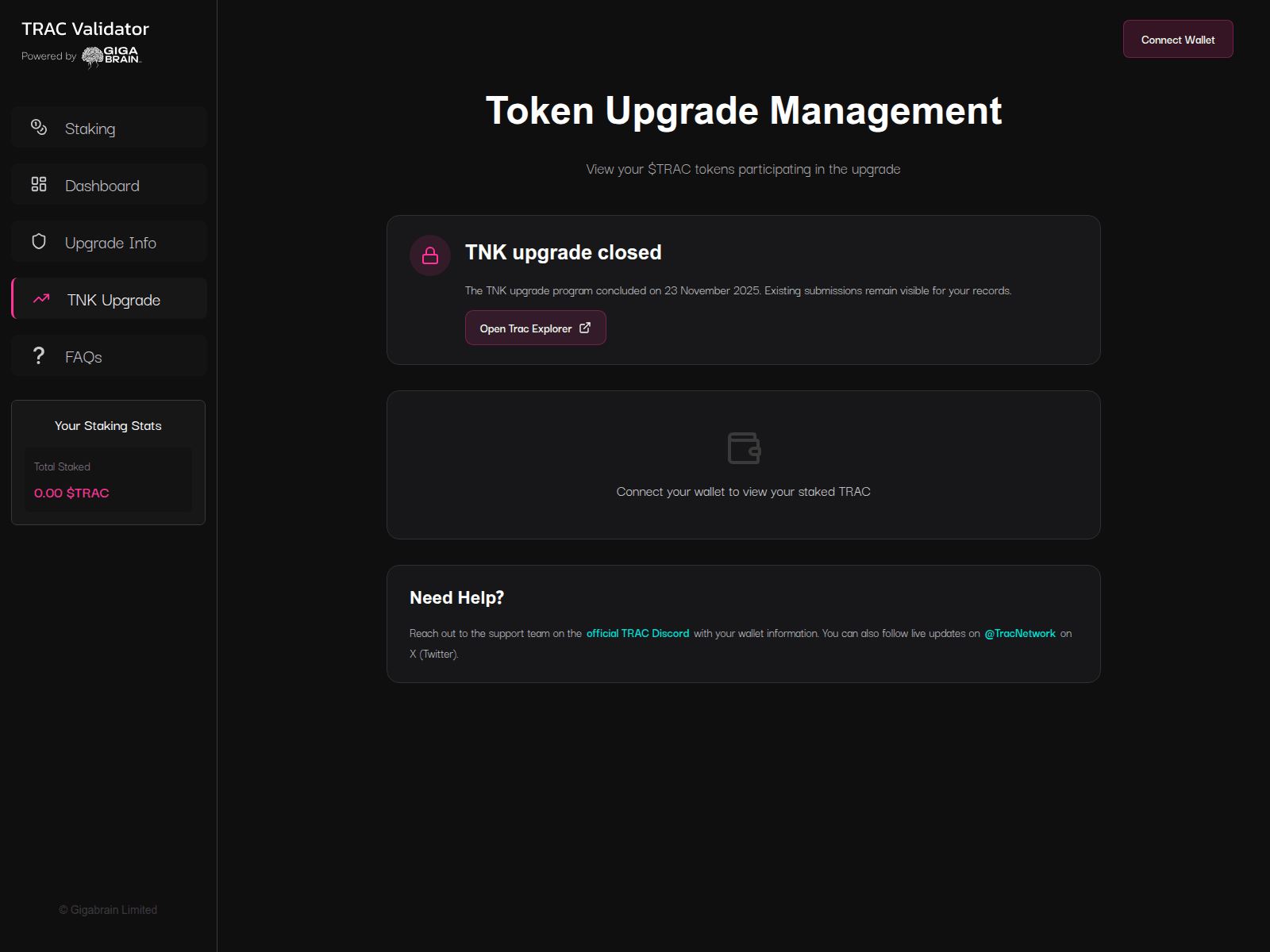Click the Token Upgrade Management heading
The image size is (1270, 952).
pyautogui.click(x=744, y=110)
